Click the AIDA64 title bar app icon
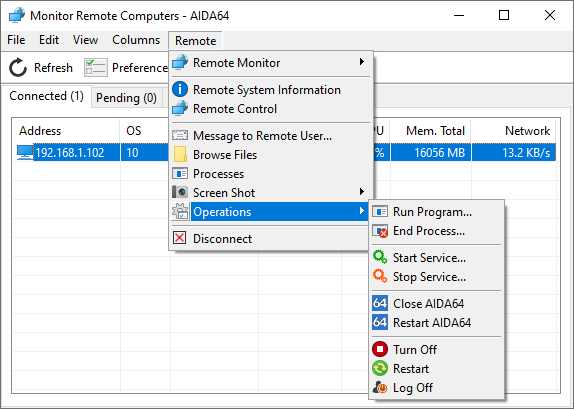Viewport: 574px width, 409px height. coord(17,15)
